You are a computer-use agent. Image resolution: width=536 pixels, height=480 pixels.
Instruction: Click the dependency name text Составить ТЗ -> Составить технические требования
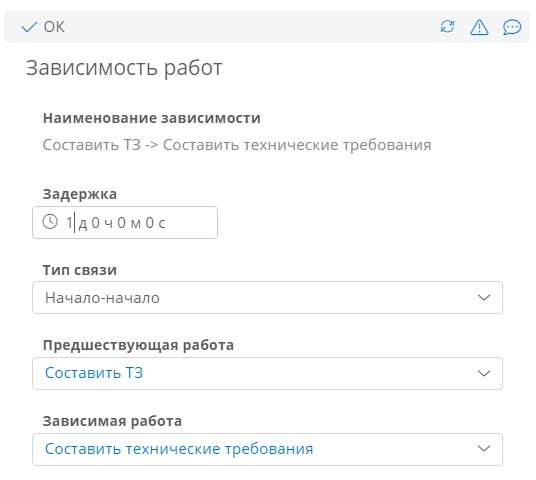coord(237,145)
